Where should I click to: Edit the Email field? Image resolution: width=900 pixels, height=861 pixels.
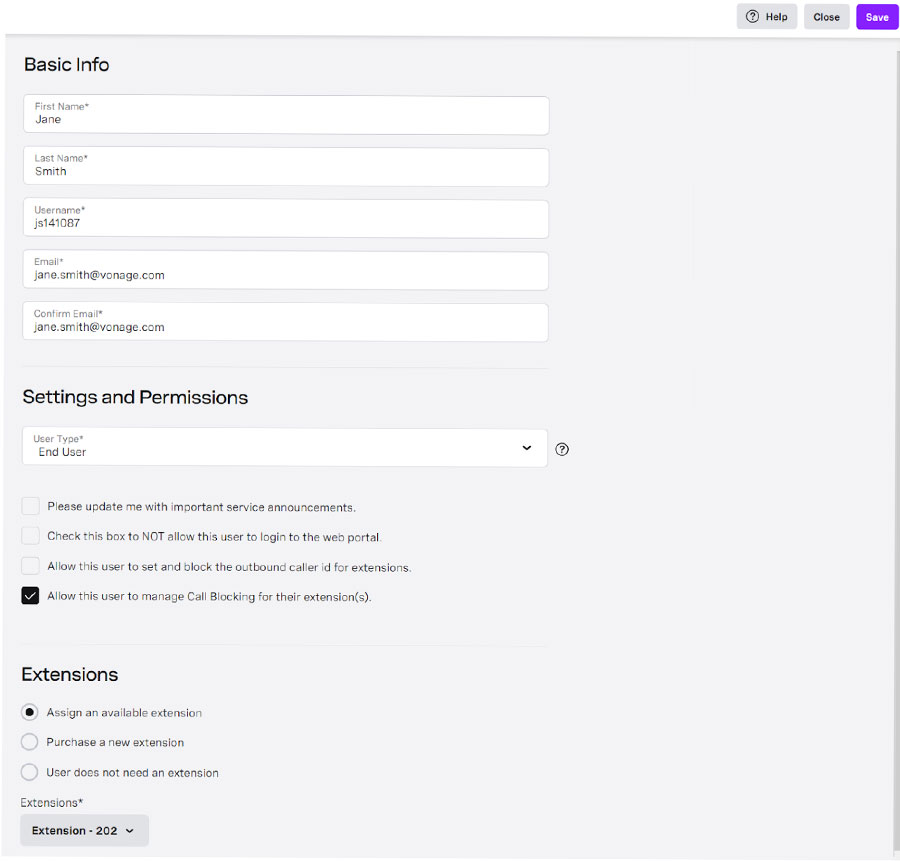[286, 270]
